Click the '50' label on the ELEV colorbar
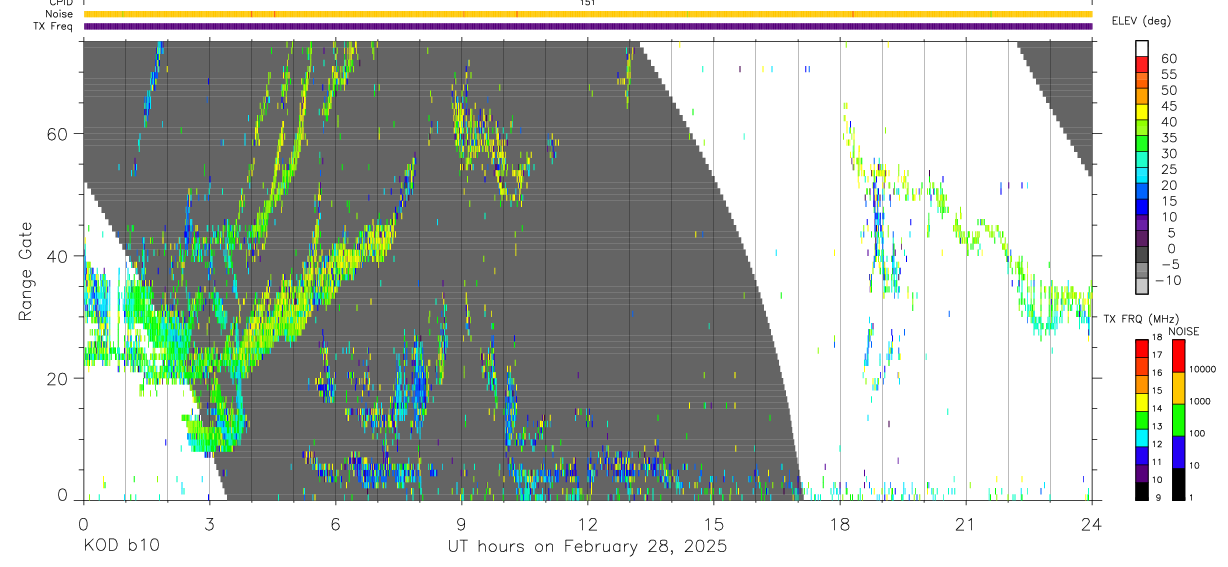Viewport: 1228px width, 567px height. coord(1168,91)
